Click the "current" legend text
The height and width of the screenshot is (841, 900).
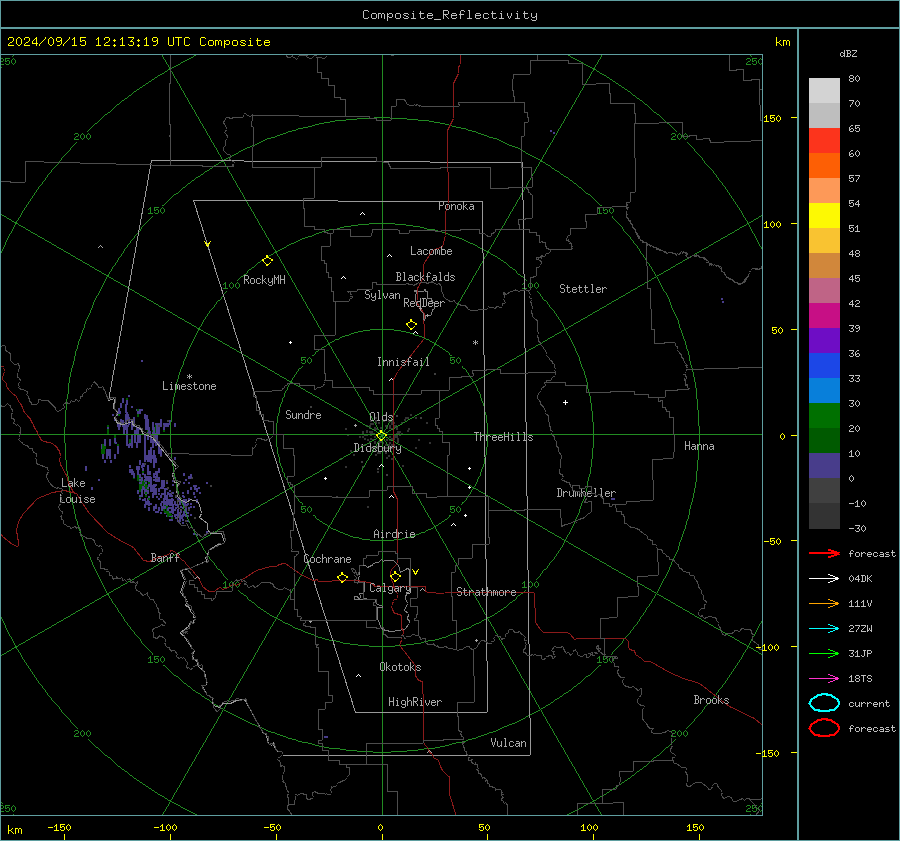point(869,703)
